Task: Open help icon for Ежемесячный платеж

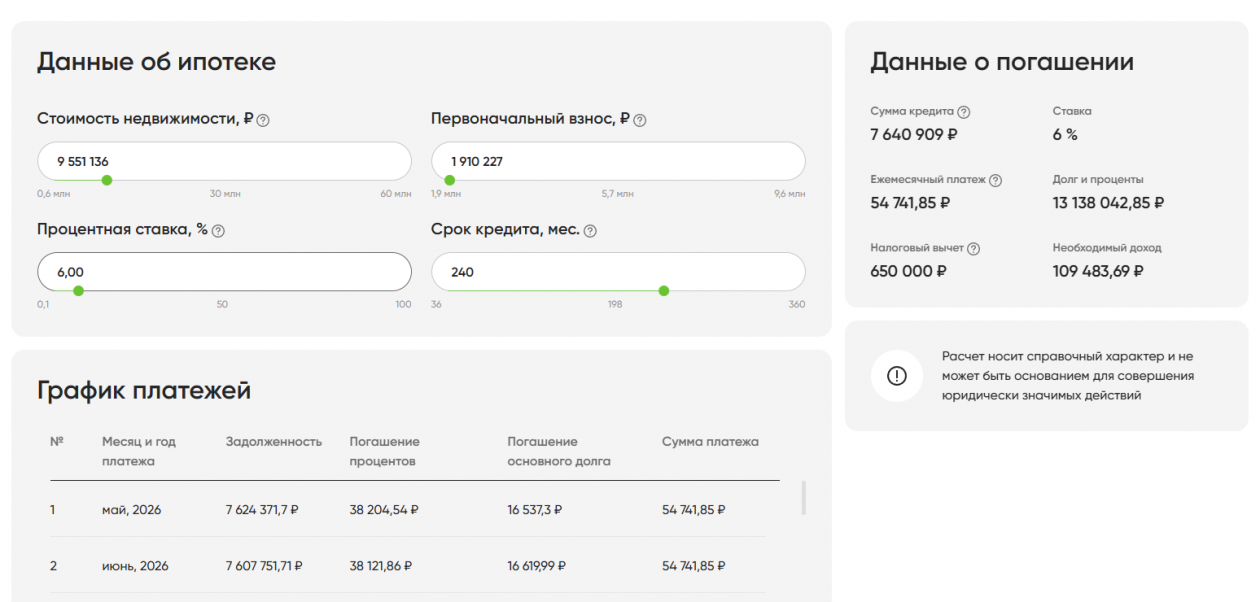Action: point(995,180)
